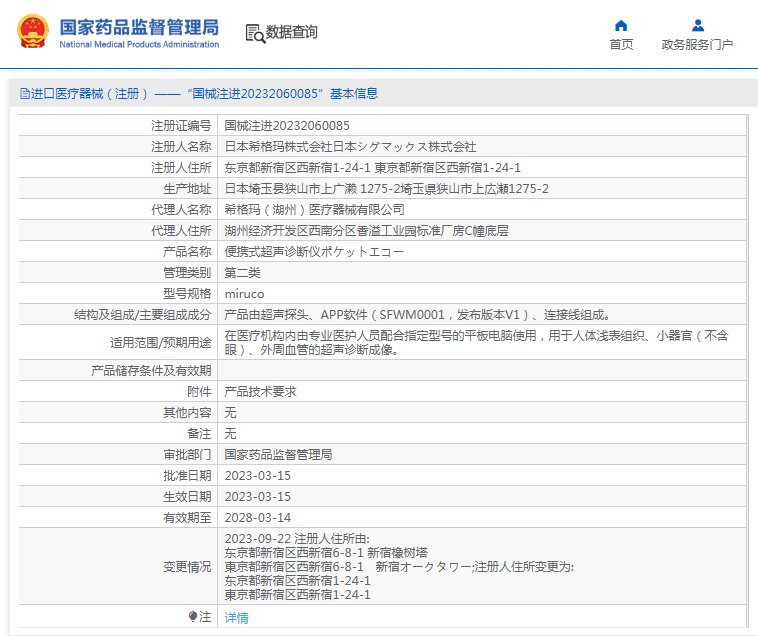Select registration number 国械注进20232060085 value
Screen dimensions: 758x636
(287, 126)
